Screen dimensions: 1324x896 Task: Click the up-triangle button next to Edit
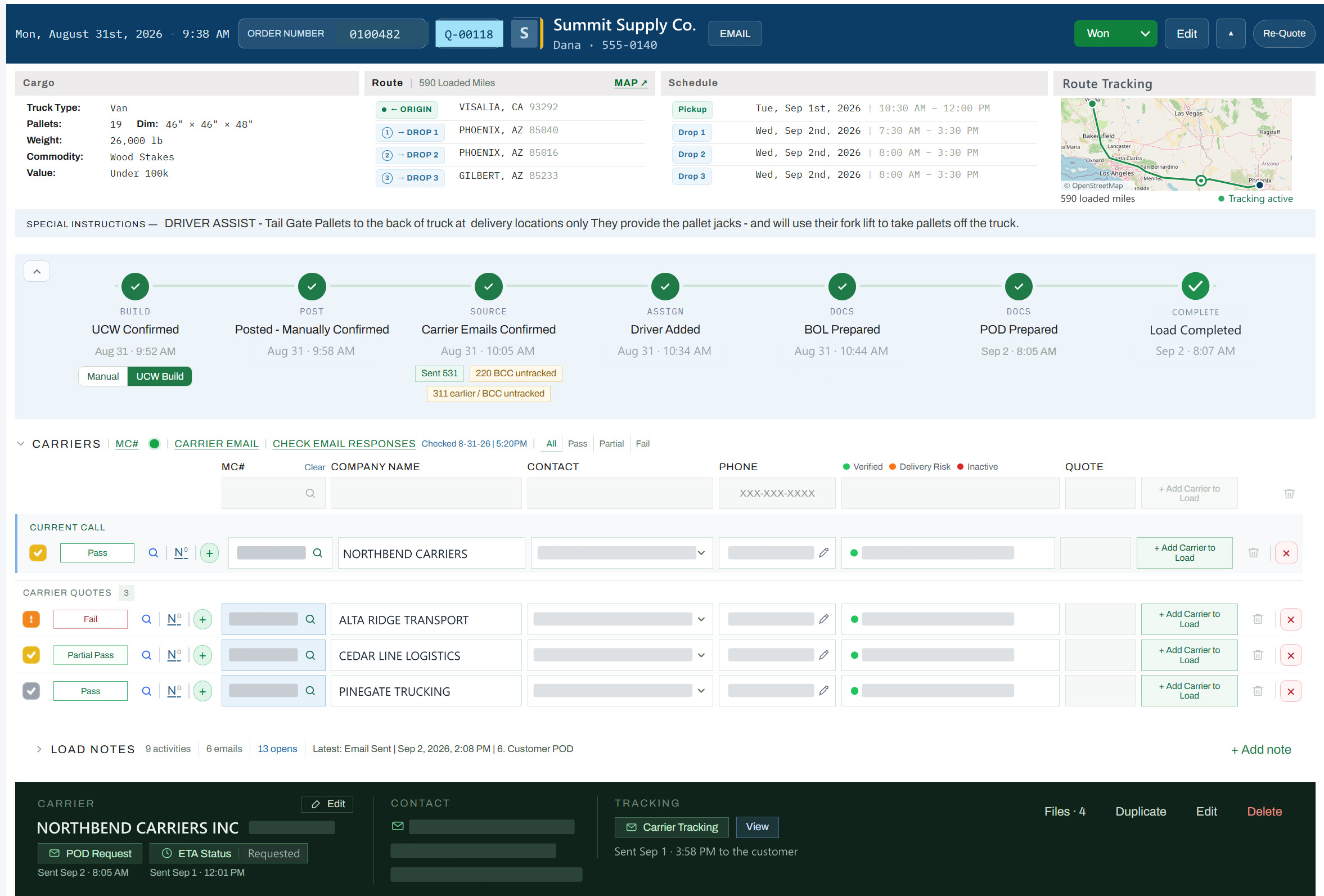tap(1230, 34)
